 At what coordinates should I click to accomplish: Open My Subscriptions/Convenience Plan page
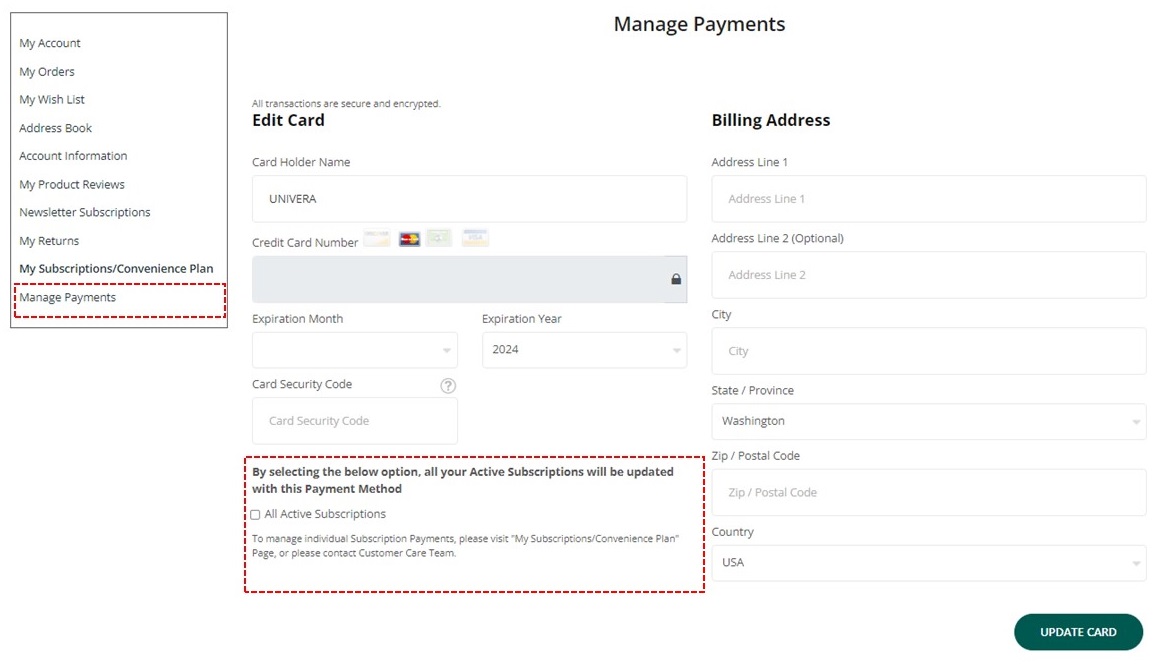[116, 269]
